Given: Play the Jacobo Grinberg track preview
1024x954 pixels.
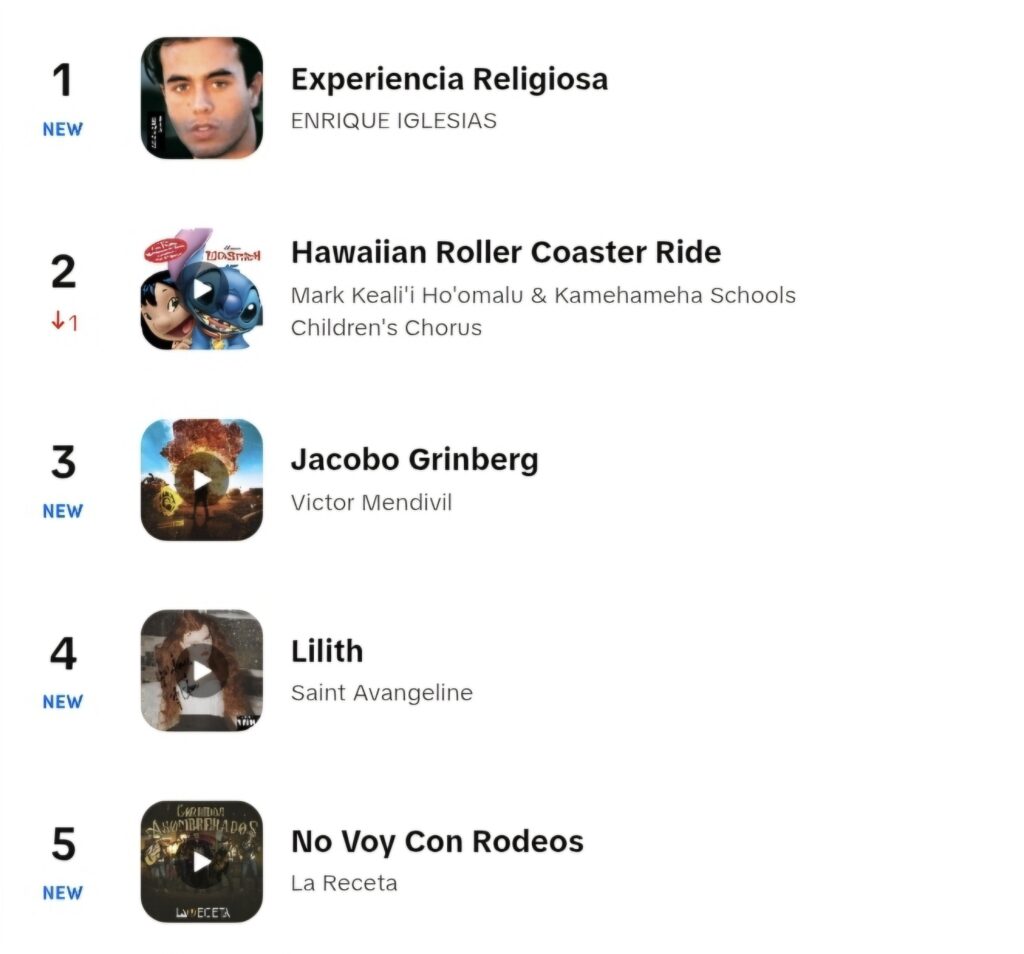Looking at the screenshot, I should coord(202,480).
